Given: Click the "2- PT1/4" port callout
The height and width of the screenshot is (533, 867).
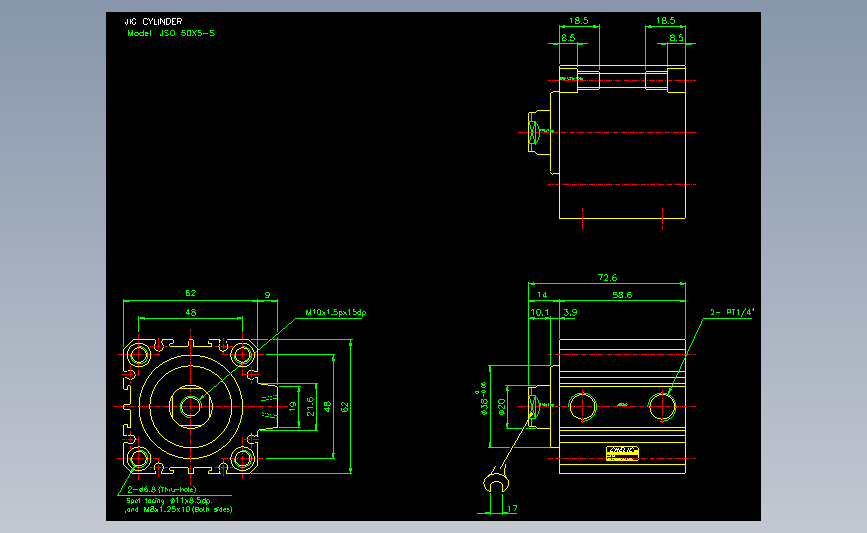Looking at the screenshot, I should coord(732,312).
